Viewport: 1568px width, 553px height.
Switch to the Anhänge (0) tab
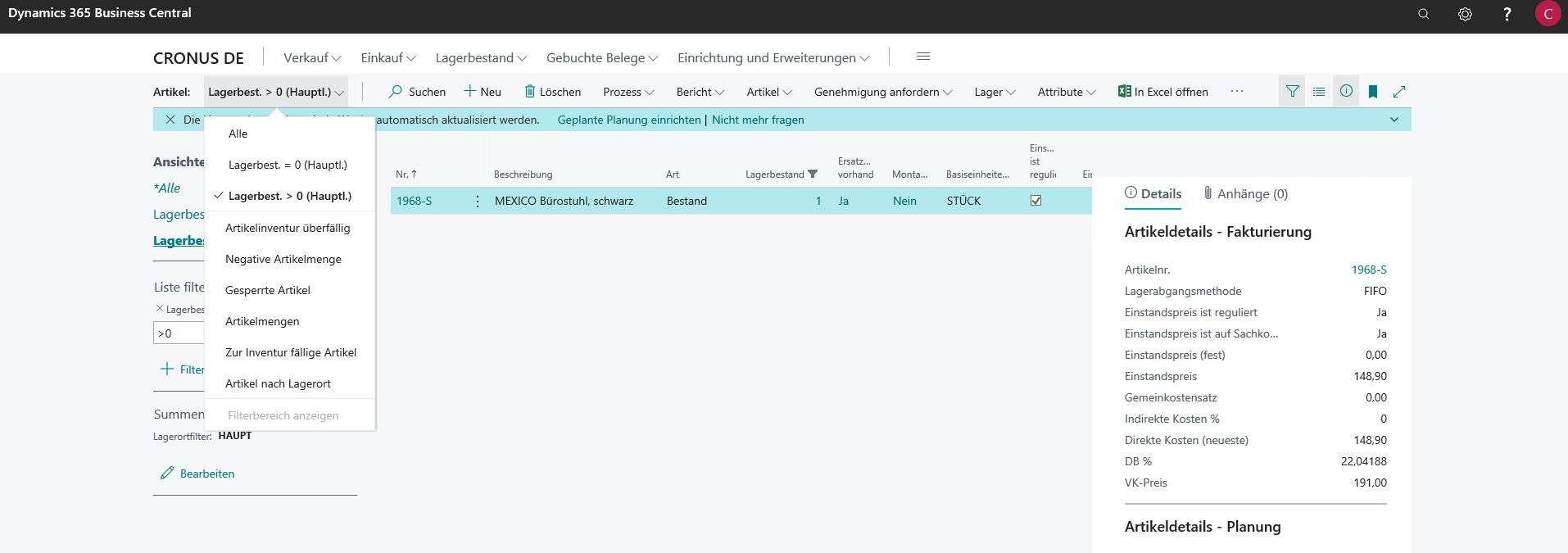coord(1245,194)
